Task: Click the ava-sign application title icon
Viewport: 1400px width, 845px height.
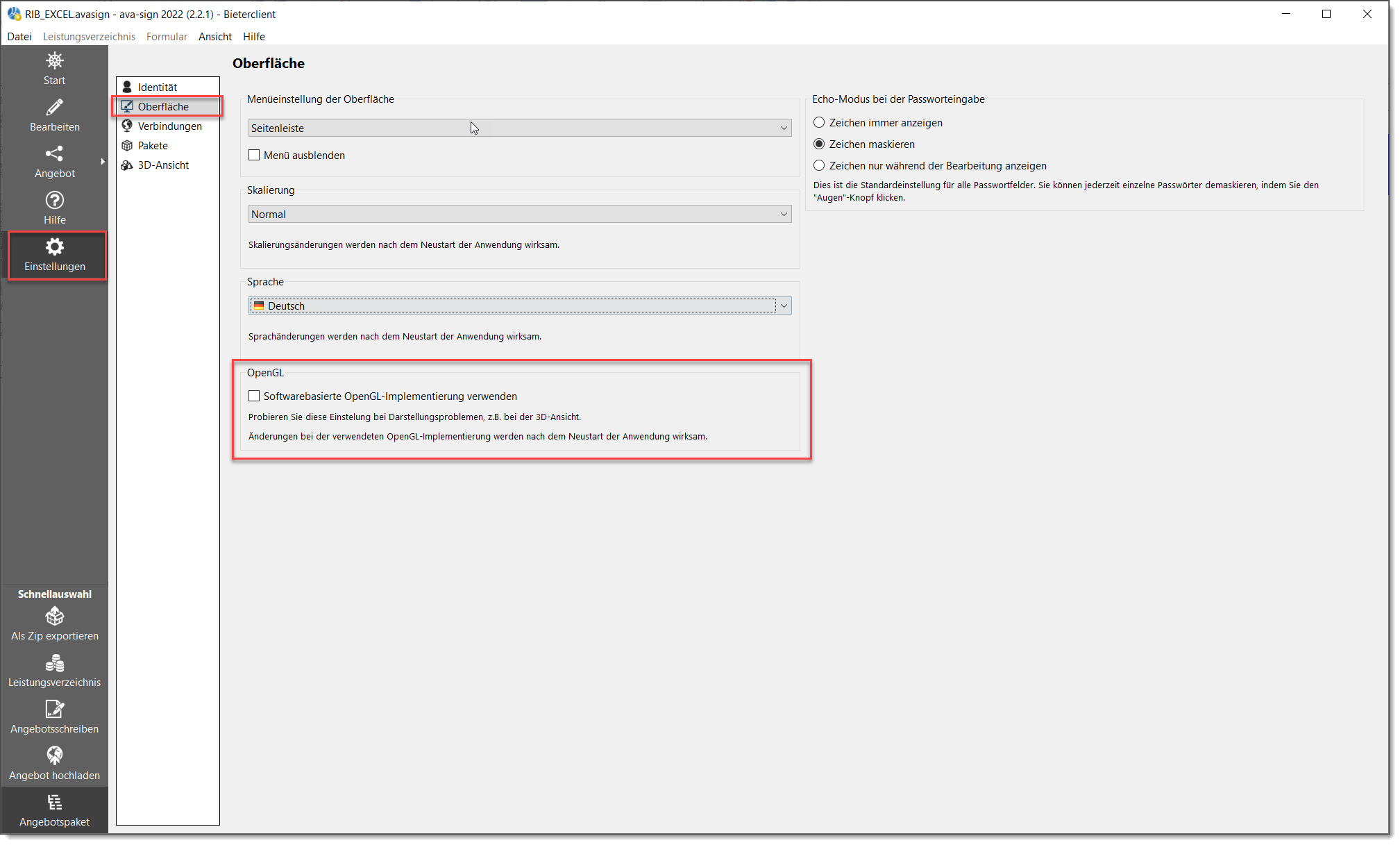Action: coord(14,14)
